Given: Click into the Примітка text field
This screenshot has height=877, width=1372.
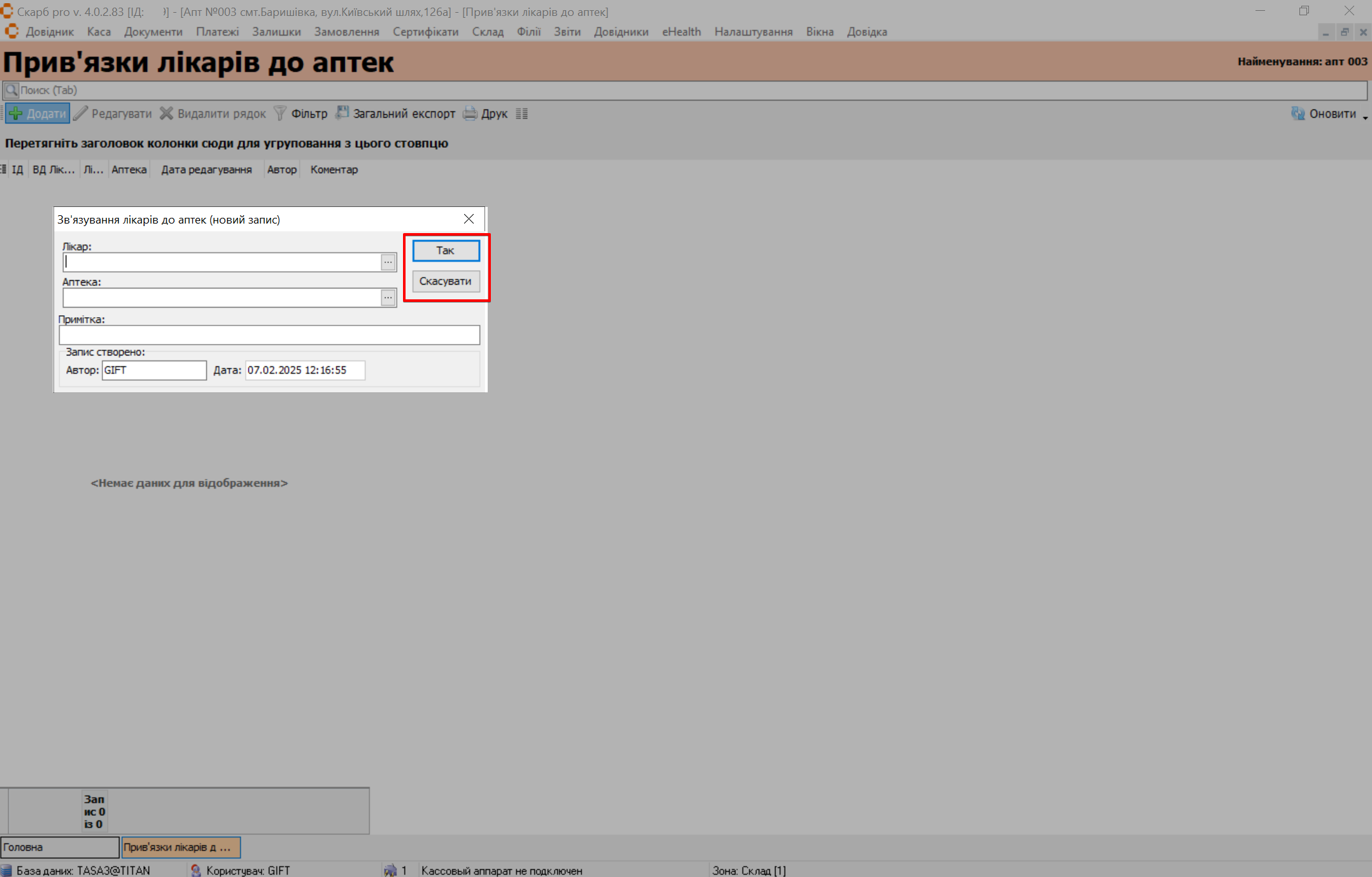Looking at the screenshot, I should coord(269,335).
